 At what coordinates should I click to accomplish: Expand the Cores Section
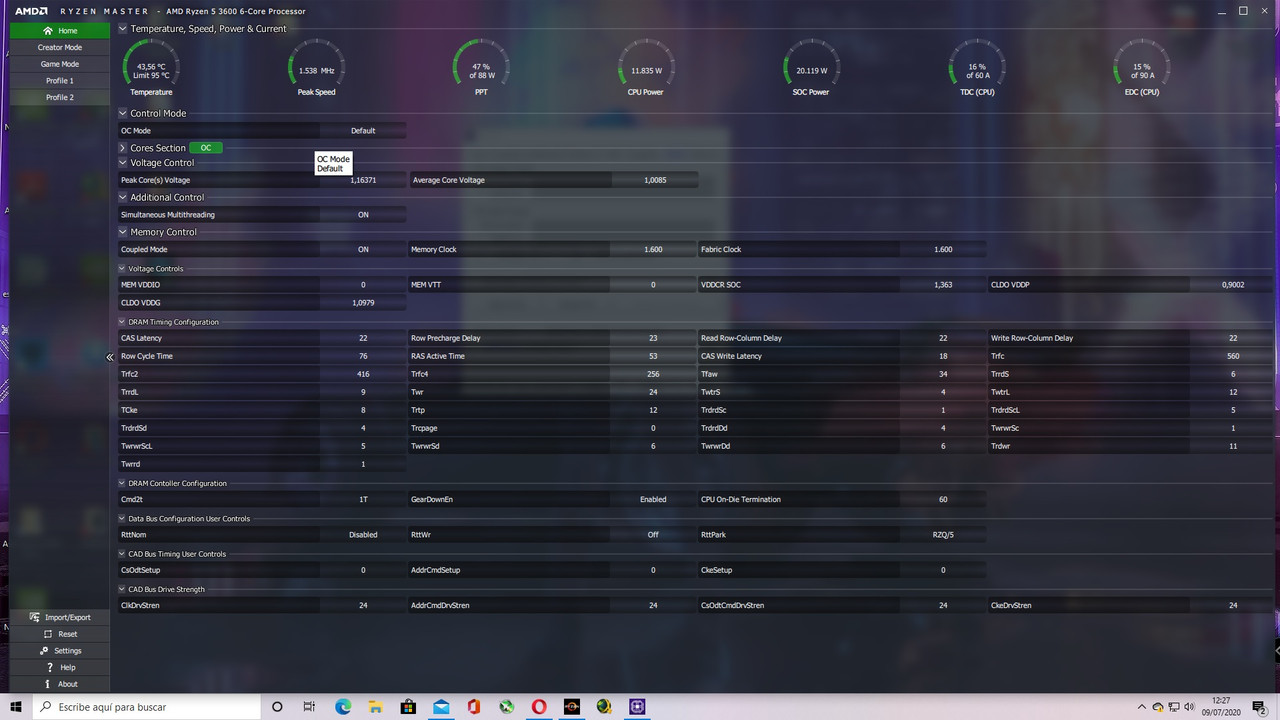point(123,148)
